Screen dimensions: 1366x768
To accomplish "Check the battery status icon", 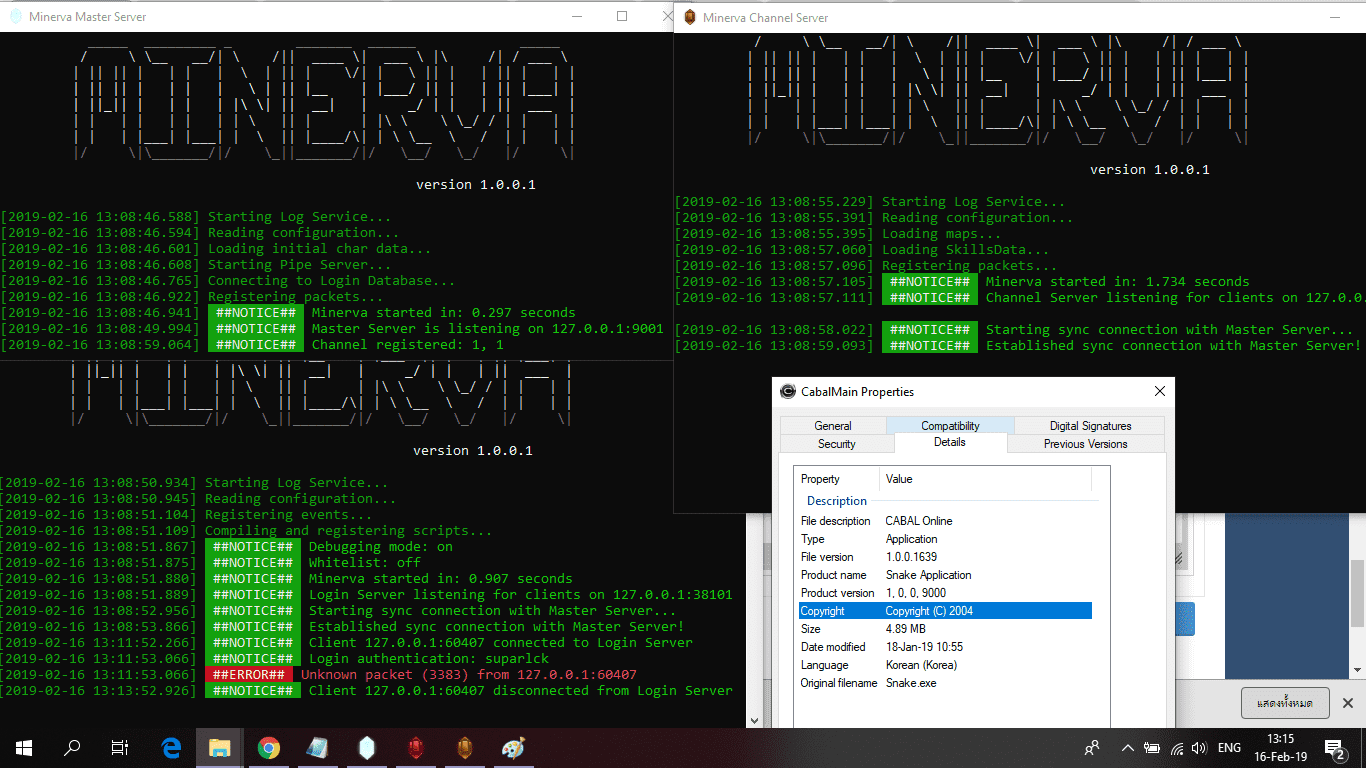I will [1152, 747].
